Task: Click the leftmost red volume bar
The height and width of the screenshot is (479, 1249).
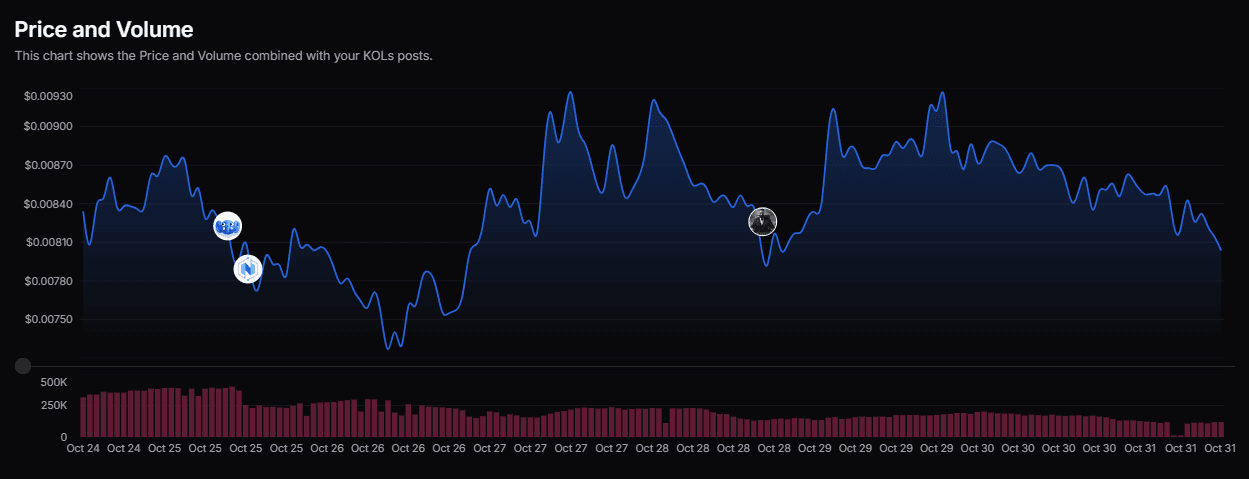Action: [x=84, y=418]
